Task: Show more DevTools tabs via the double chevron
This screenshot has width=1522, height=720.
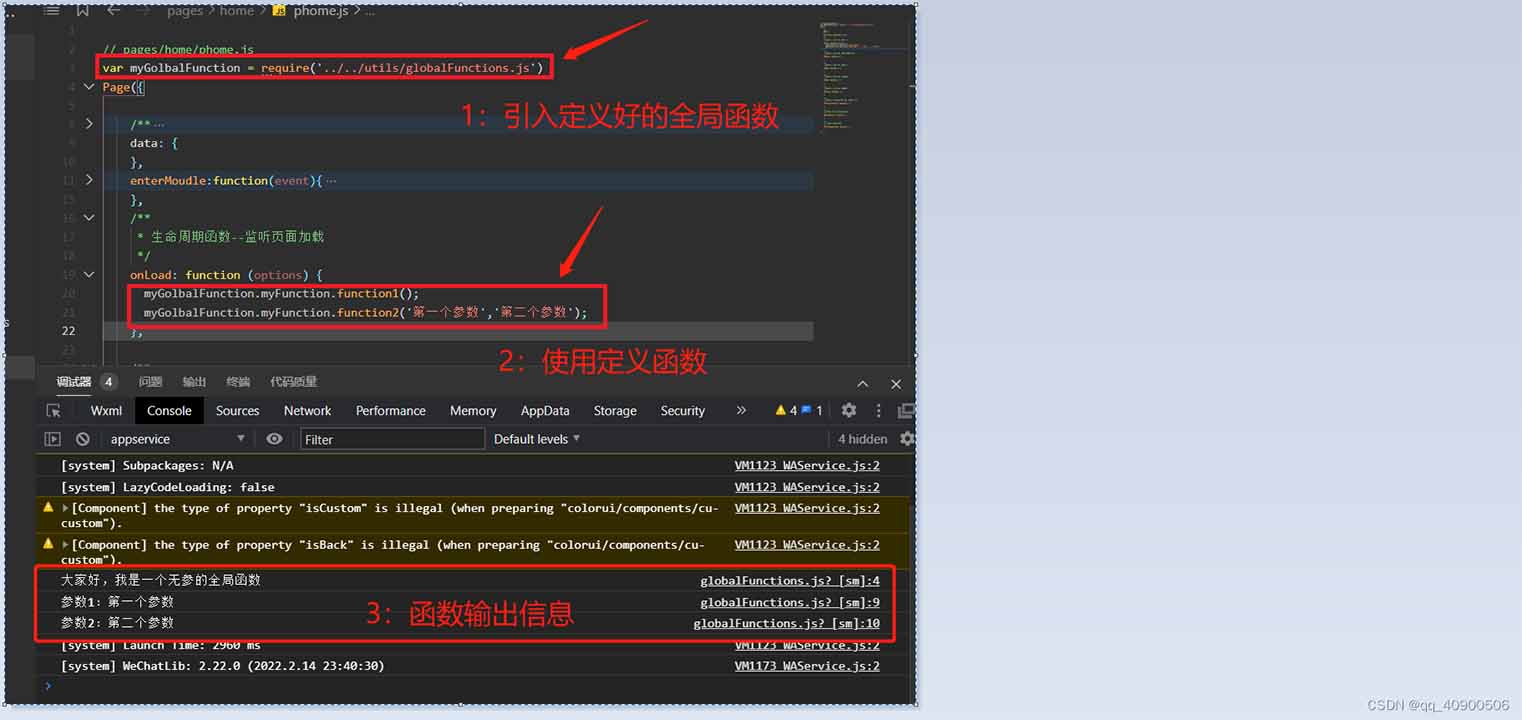Action: pyautogui.click(x=741, y=411)
